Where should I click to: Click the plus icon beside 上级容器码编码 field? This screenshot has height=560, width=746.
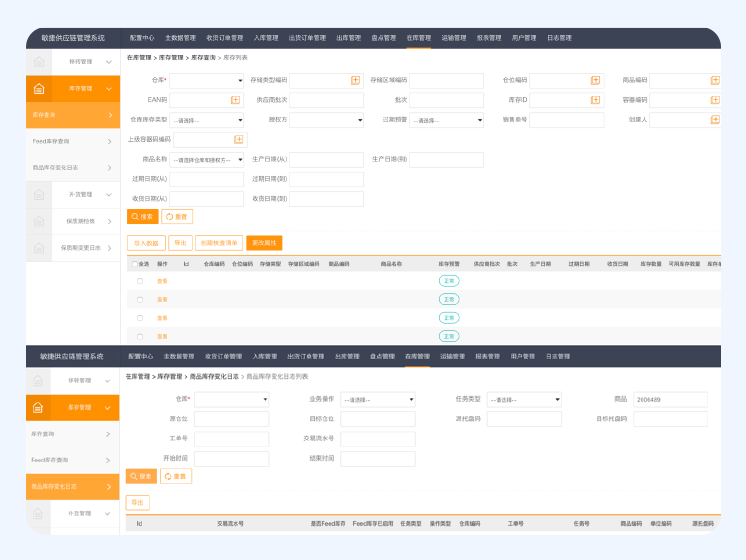[x=238, y=140]
